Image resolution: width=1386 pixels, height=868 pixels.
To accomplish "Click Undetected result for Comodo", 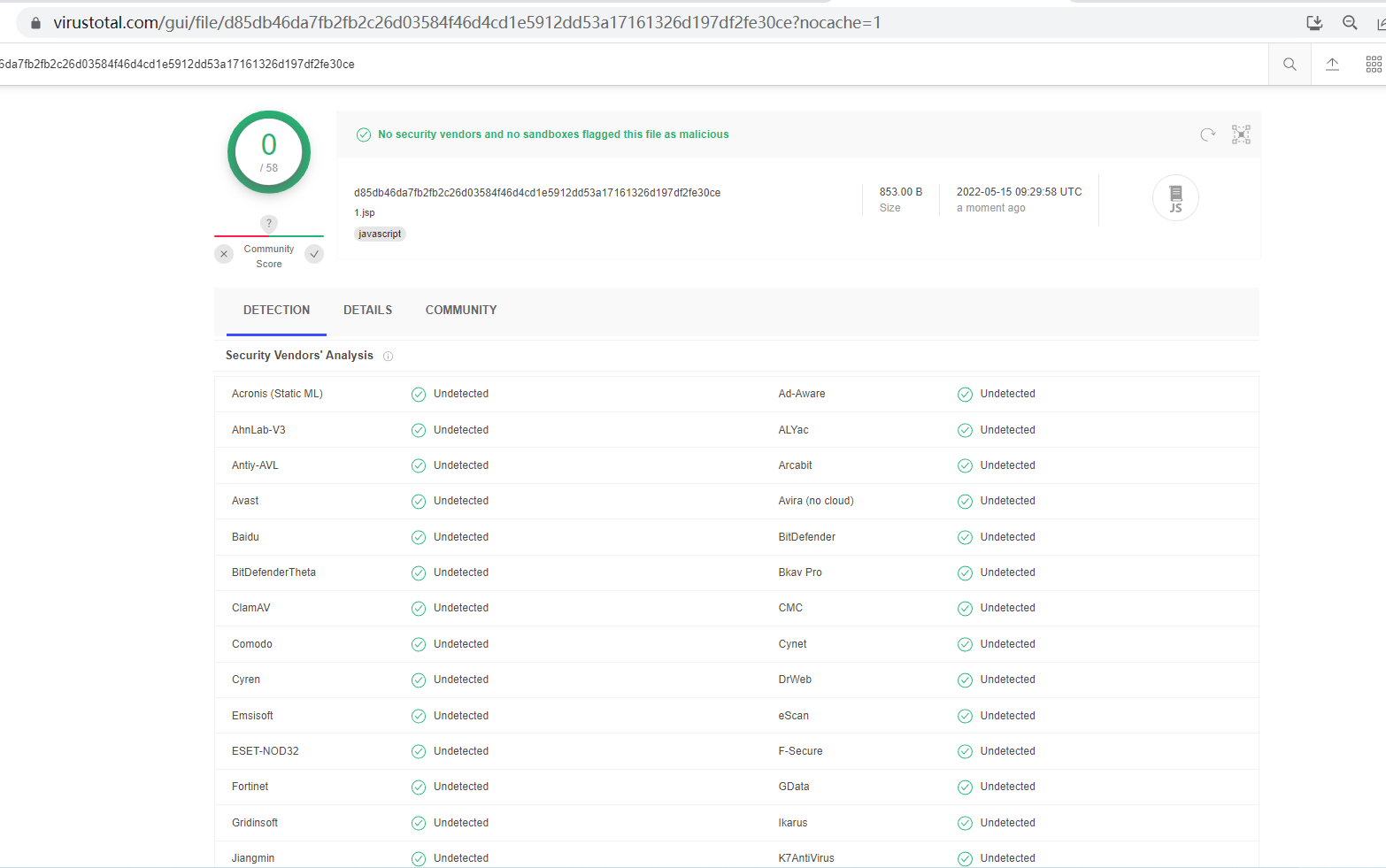I will [461, 644].
